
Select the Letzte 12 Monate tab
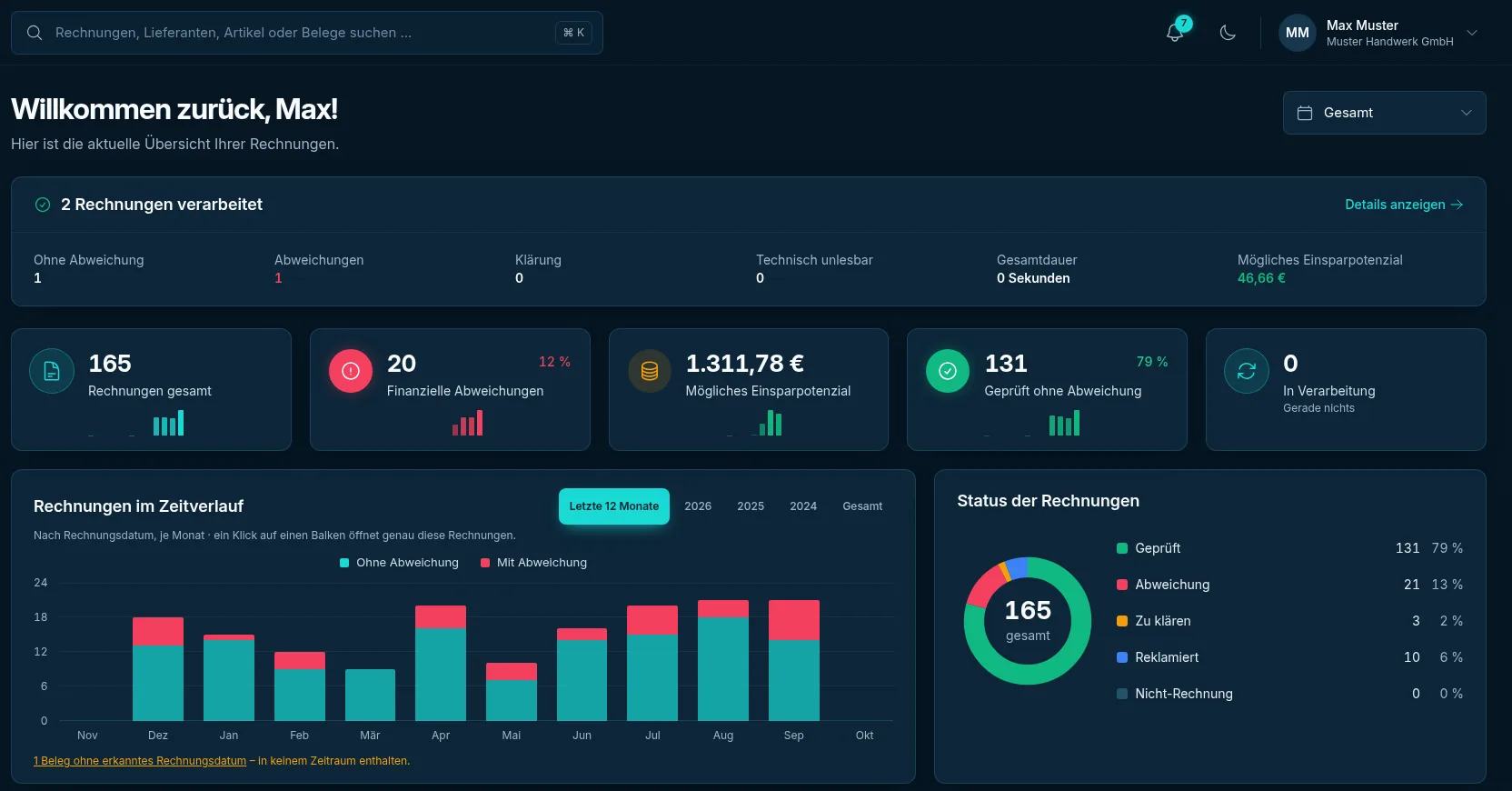click(x=614, y=506)
